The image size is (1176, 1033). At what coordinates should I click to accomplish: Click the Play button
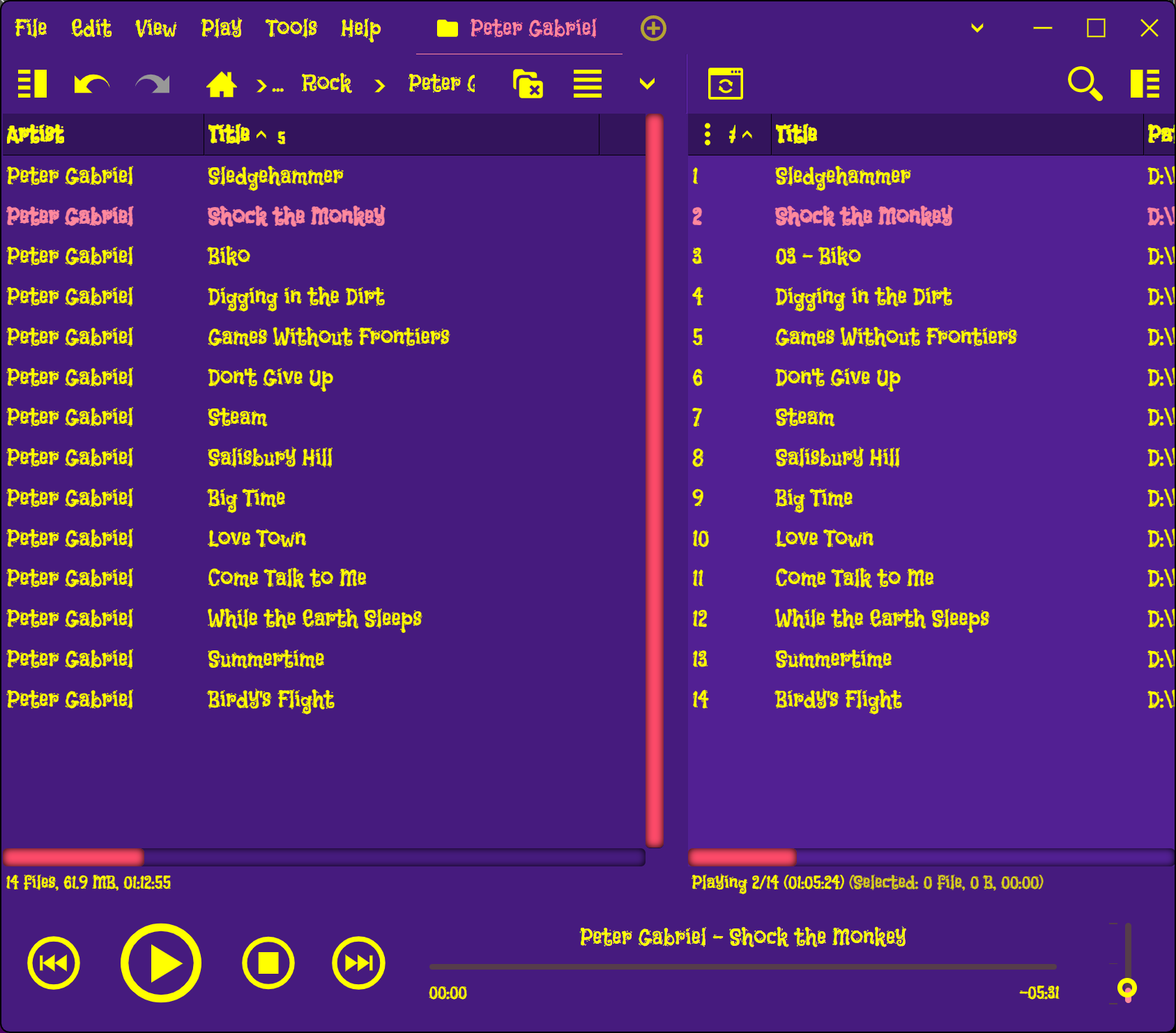click(x=161, y=963)
